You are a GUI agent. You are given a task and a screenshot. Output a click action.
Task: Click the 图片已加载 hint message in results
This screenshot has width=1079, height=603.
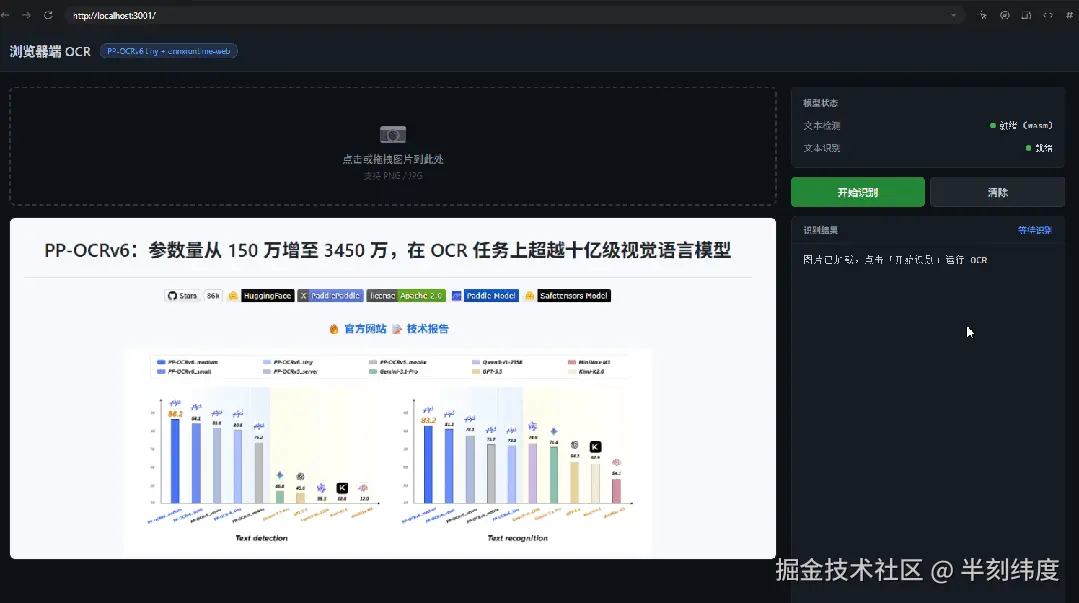tap(895, 260)
